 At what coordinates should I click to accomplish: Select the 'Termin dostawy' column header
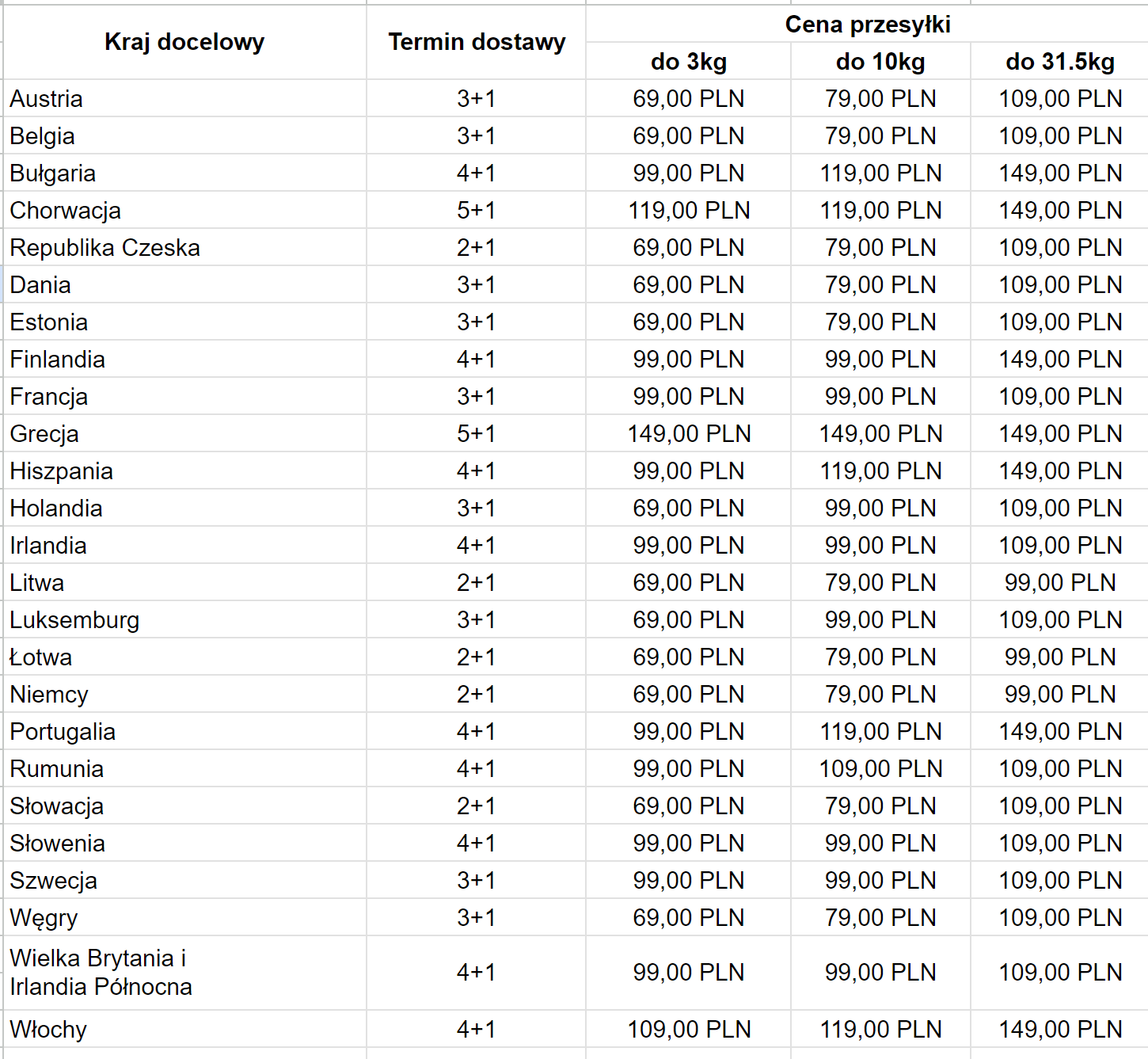(x=477, y=42)
